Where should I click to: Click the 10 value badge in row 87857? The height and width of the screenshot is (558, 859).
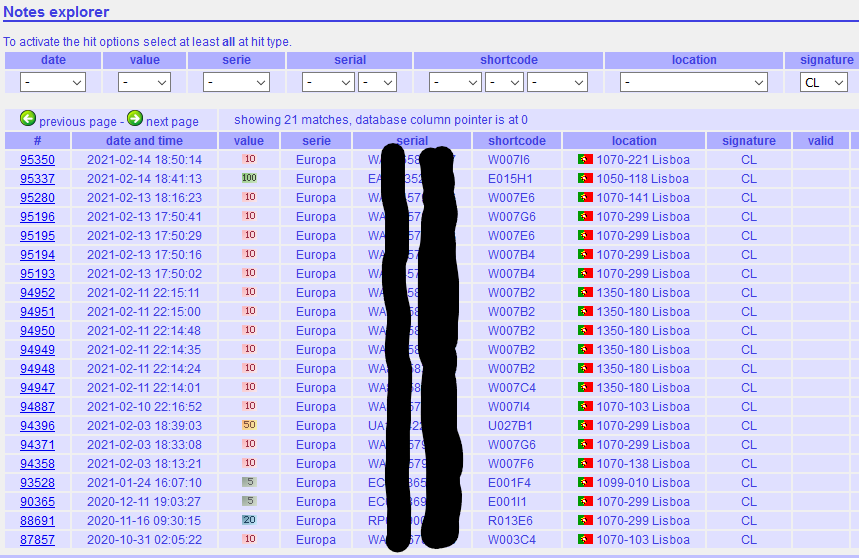pyautogui.click(x=249, y=539)
